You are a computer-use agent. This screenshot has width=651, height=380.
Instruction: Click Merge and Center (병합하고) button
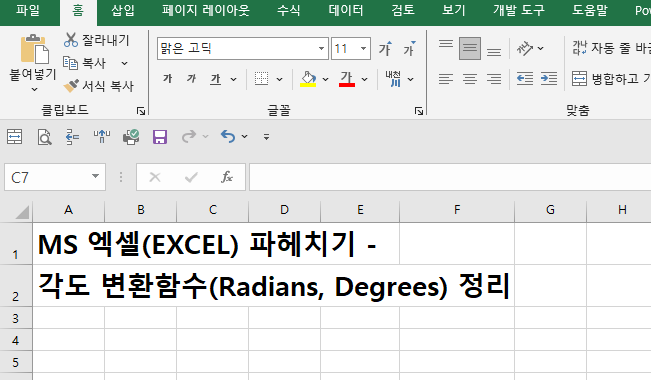[x=611, y=78]
